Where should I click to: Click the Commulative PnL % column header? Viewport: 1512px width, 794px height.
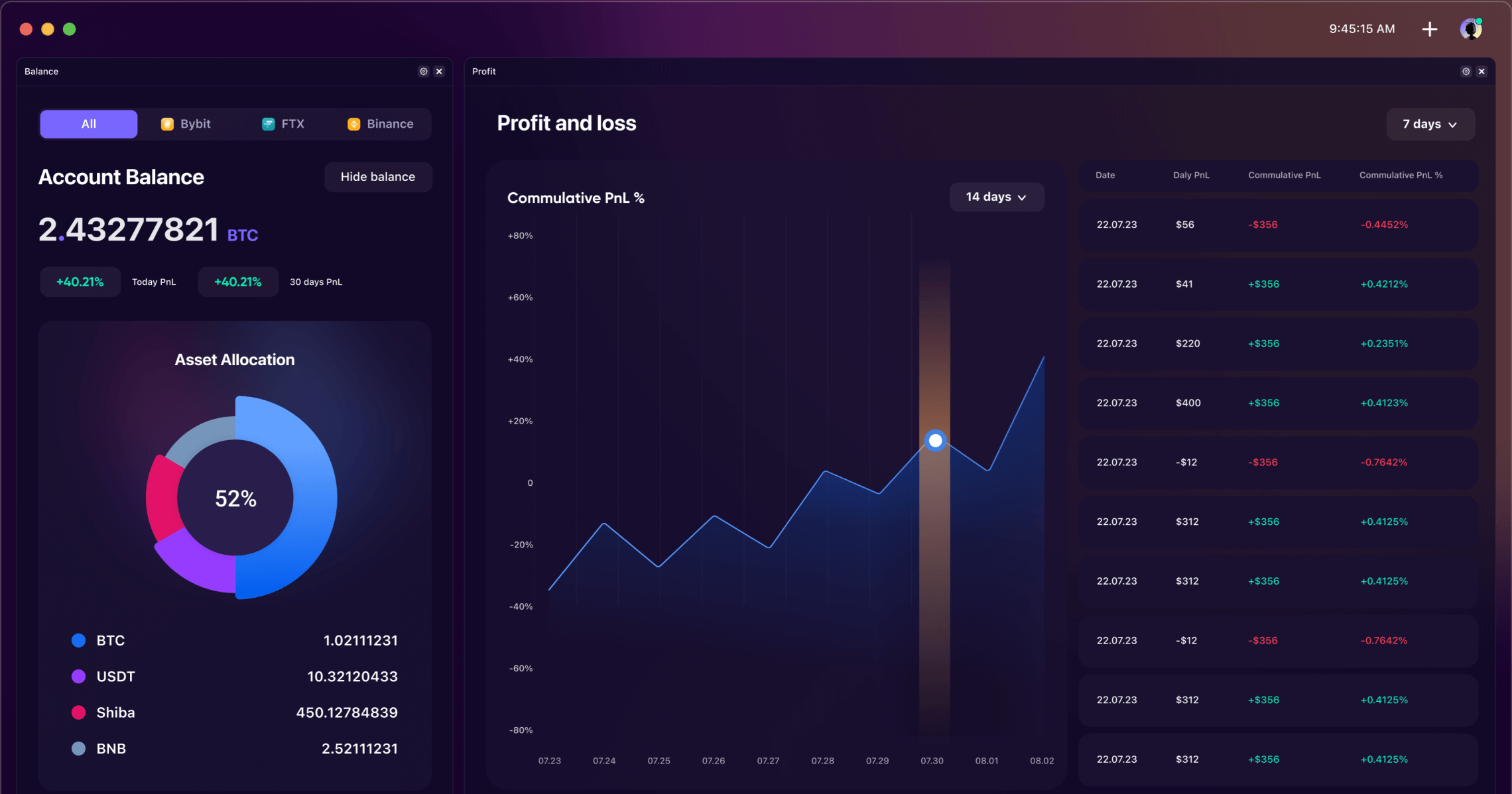click(x=1401, y=175)
